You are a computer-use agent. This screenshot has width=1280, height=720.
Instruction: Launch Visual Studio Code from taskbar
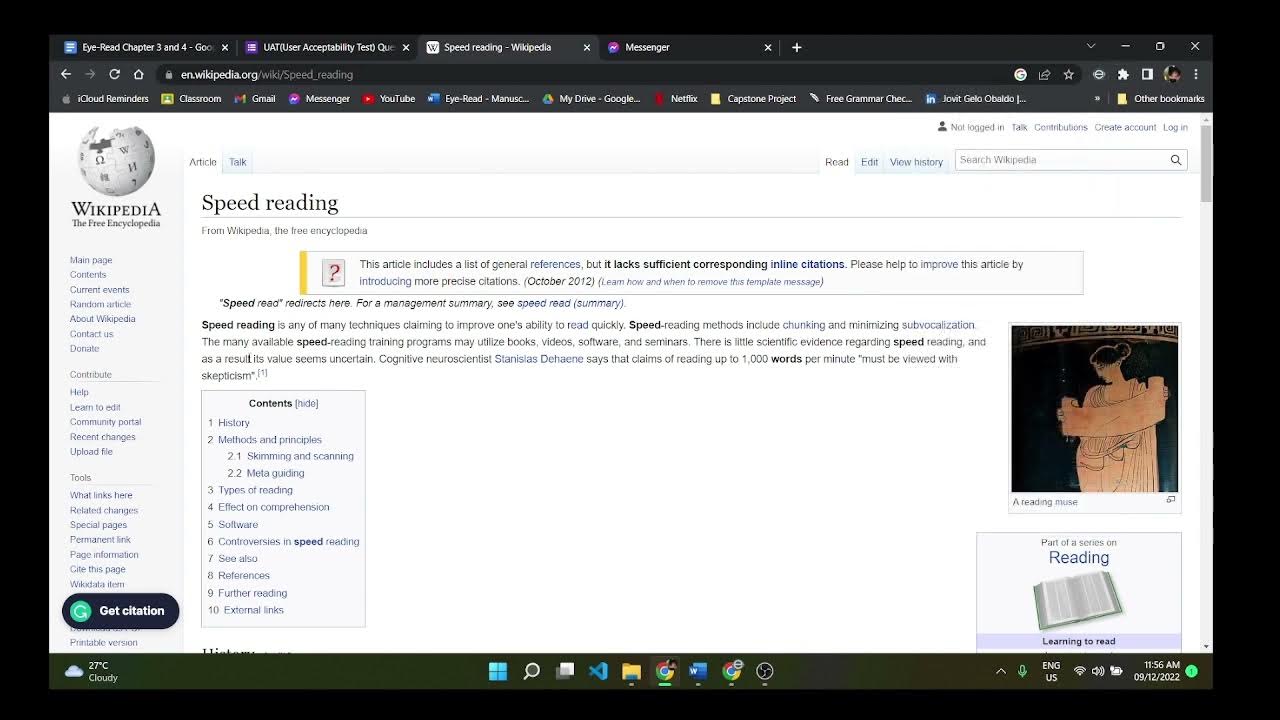[x=598, y=671]
